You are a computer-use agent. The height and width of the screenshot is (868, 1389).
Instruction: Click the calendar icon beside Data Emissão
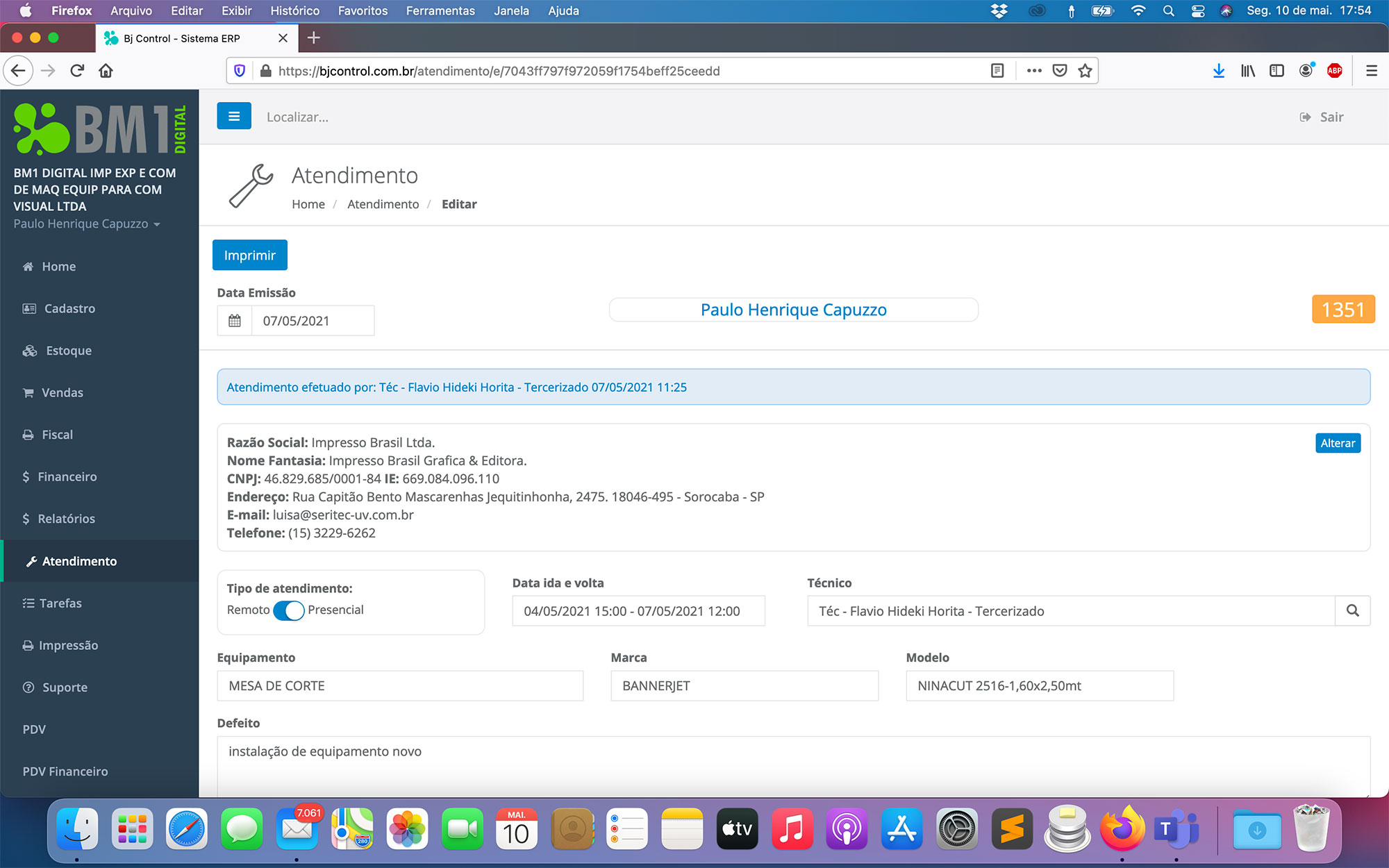click(x=235, y=321)
